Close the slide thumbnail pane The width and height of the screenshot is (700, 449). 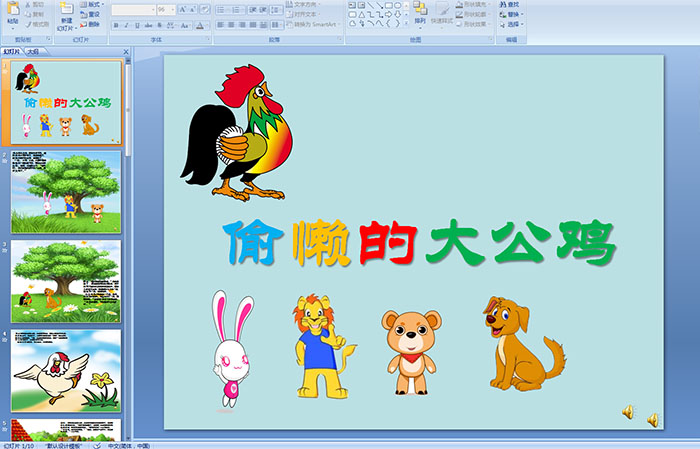126,52
